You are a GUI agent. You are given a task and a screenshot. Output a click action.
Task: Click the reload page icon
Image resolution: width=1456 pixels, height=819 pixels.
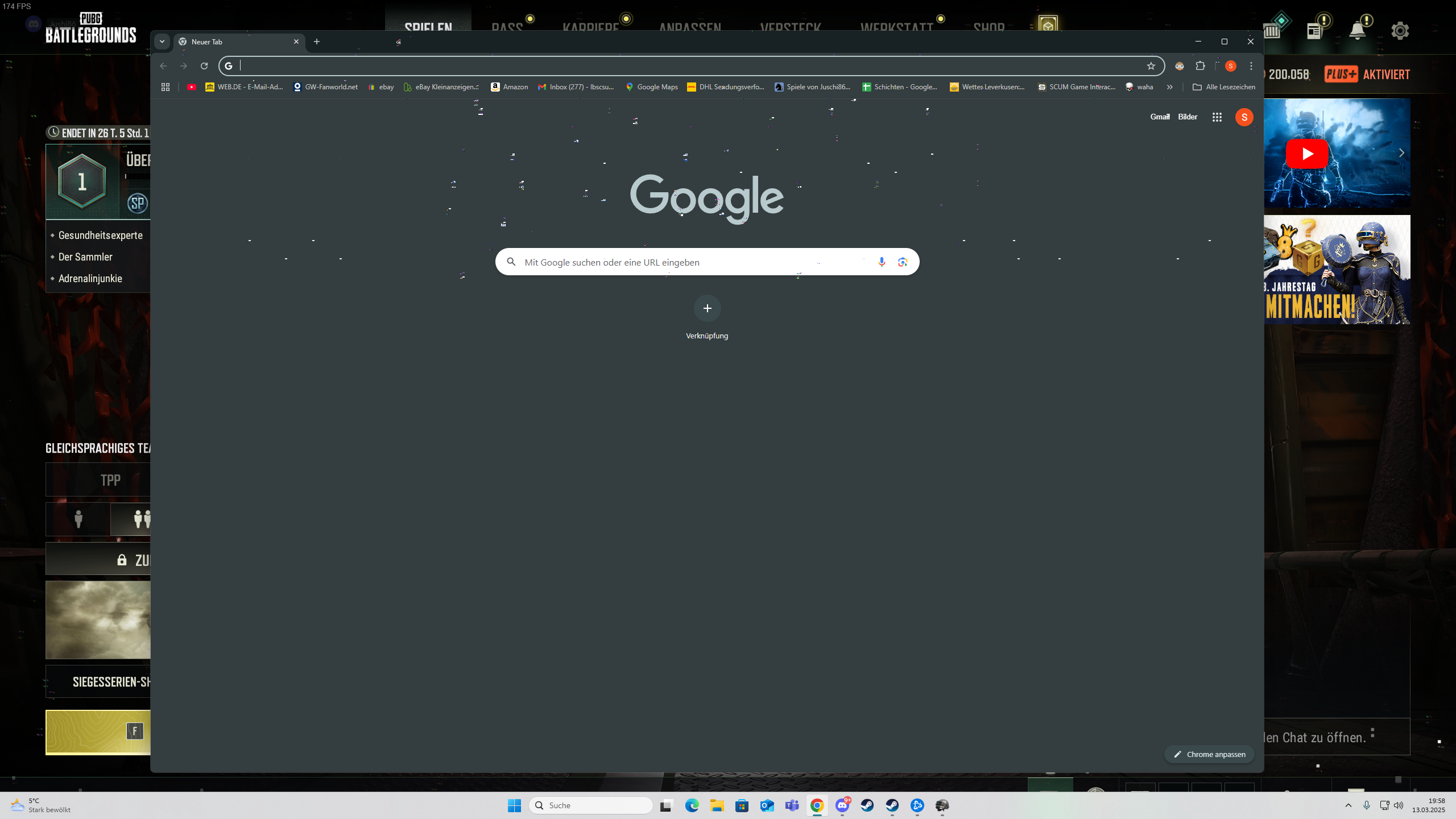[x=204, y=66]
